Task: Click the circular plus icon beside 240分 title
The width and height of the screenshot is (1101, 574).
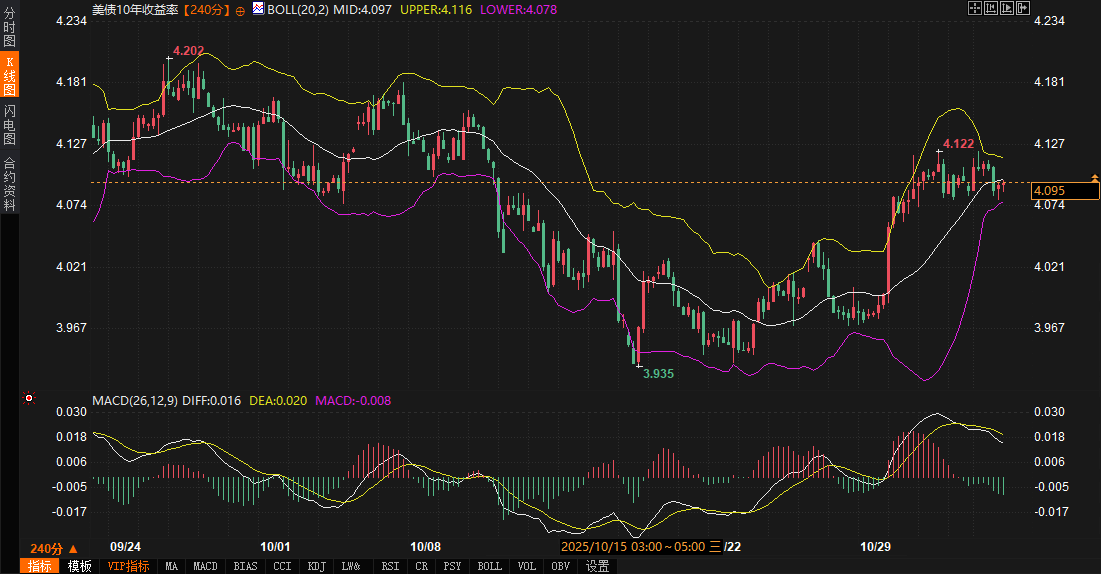Action: click(x=240, y=10)
